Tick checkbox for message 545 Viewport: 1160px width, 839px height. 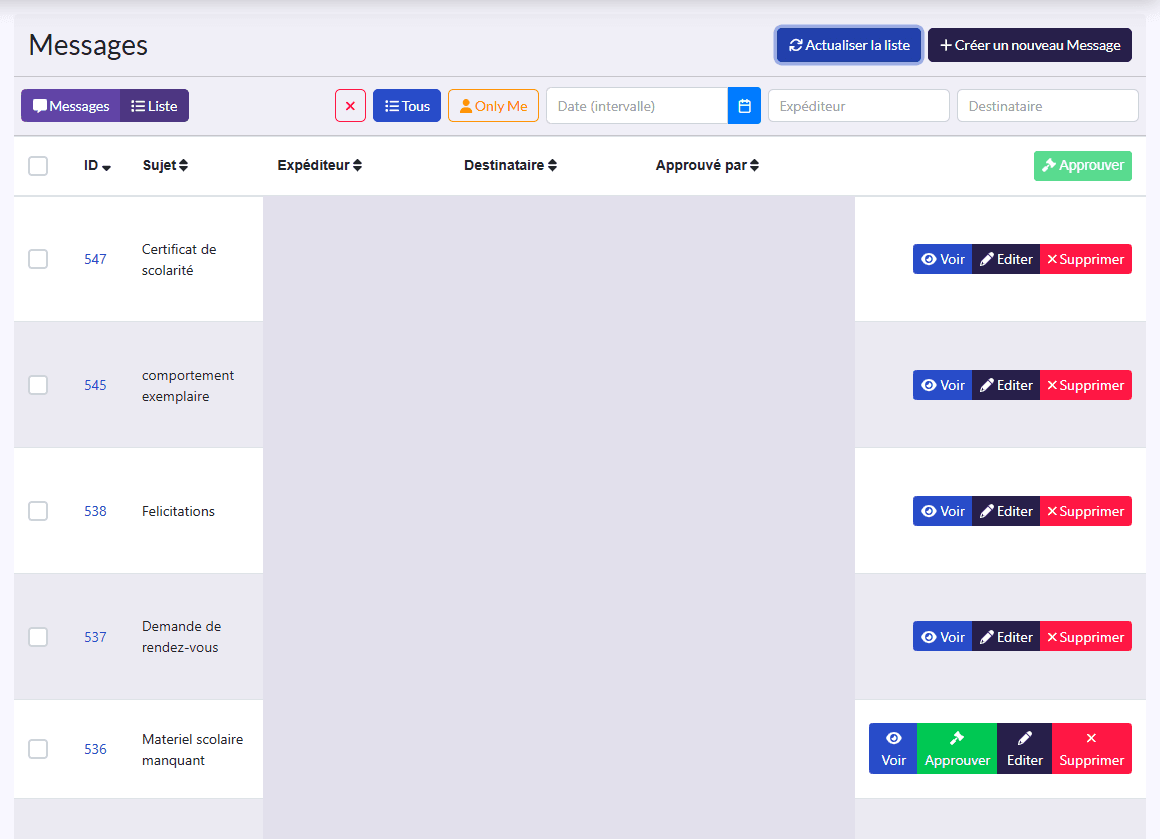(x=38, y=385)
